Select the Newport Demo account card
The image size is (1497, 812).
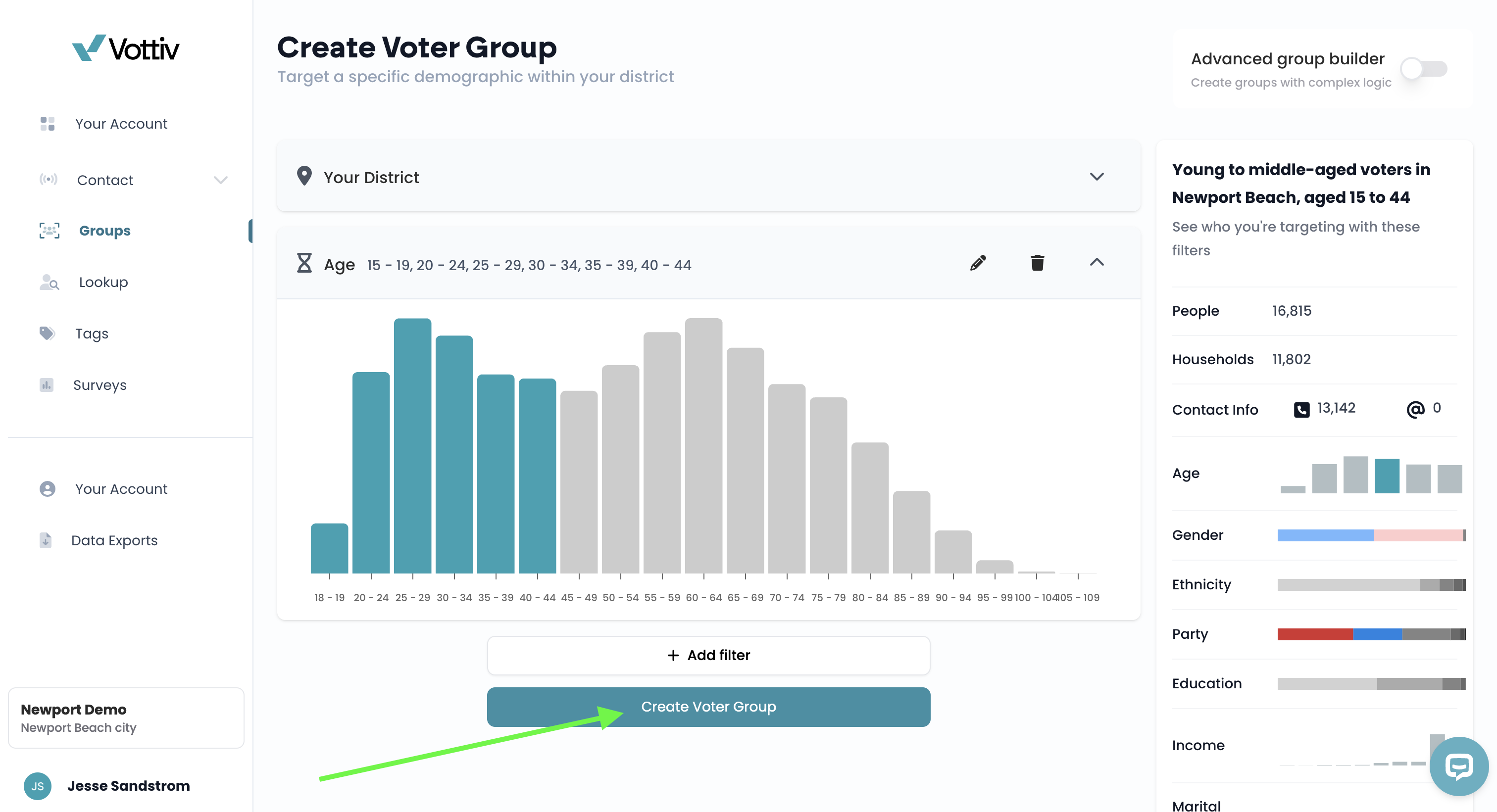pyautogui.click(x=126, y=718)
